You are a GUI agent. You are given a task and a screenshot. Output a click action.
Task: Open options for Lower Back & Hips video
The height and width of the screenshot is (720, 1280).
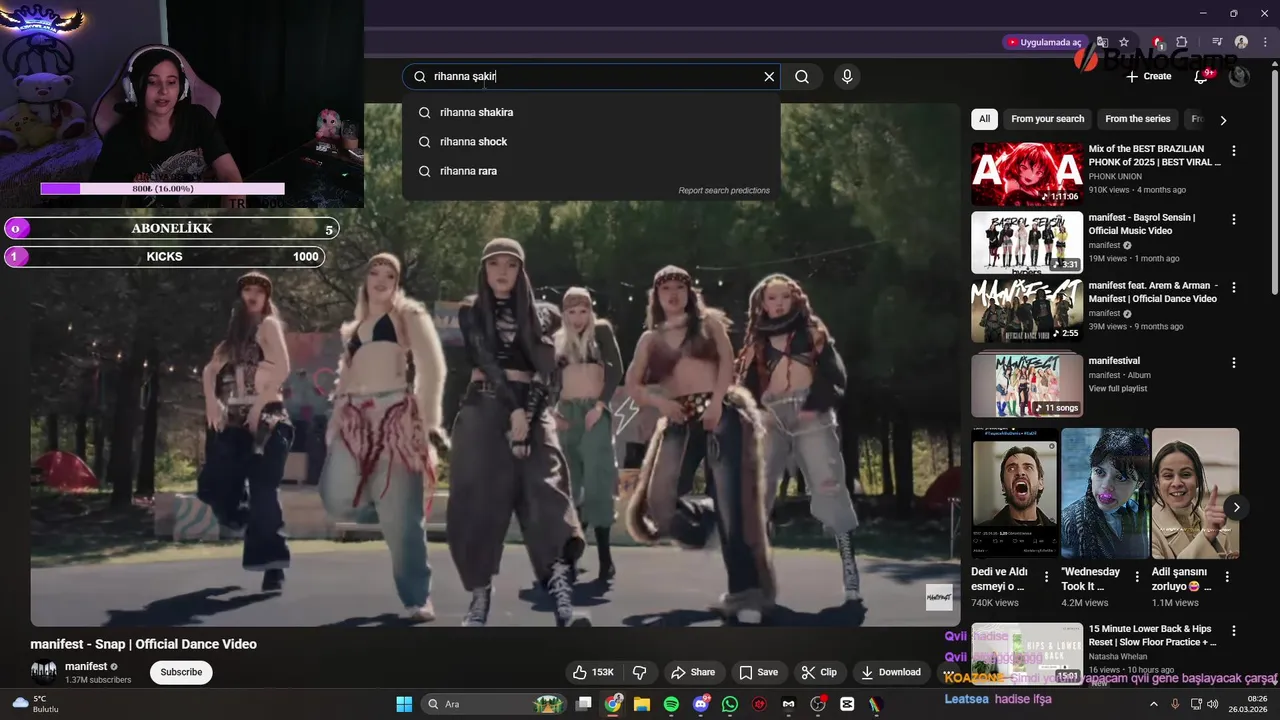pos(1234,631)
